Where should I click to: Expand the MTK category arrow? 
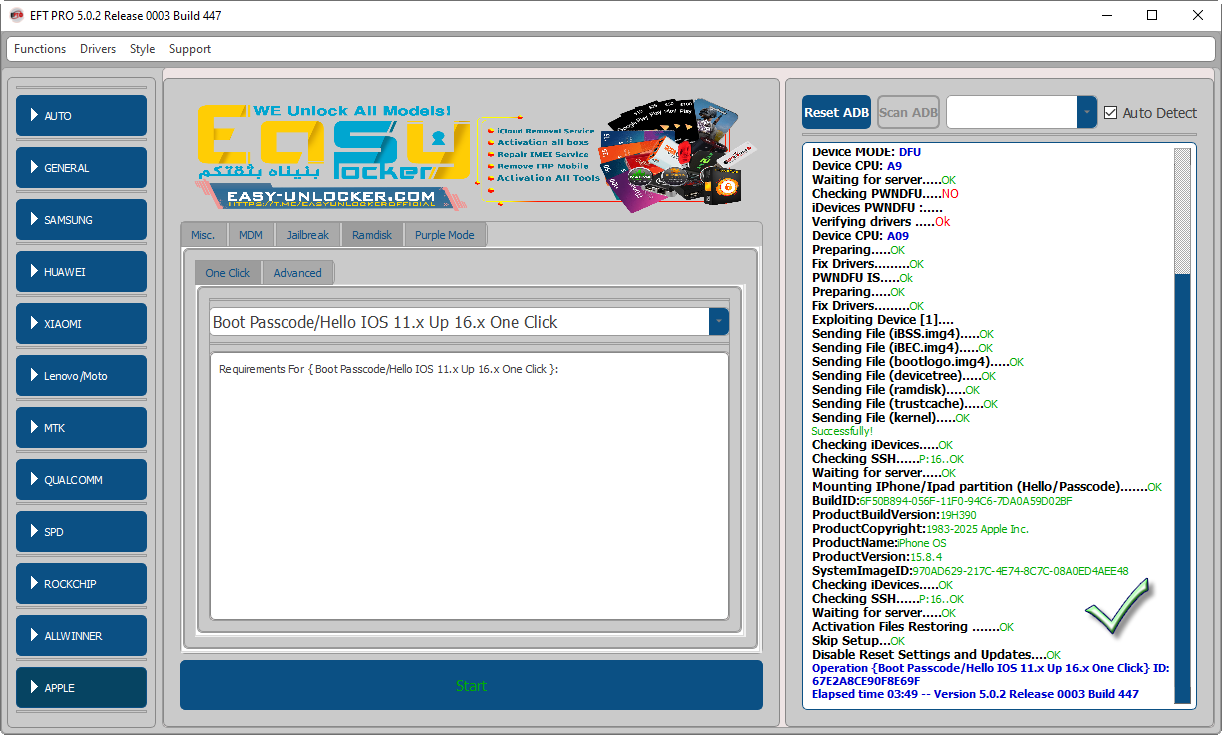tap(34, 428)
